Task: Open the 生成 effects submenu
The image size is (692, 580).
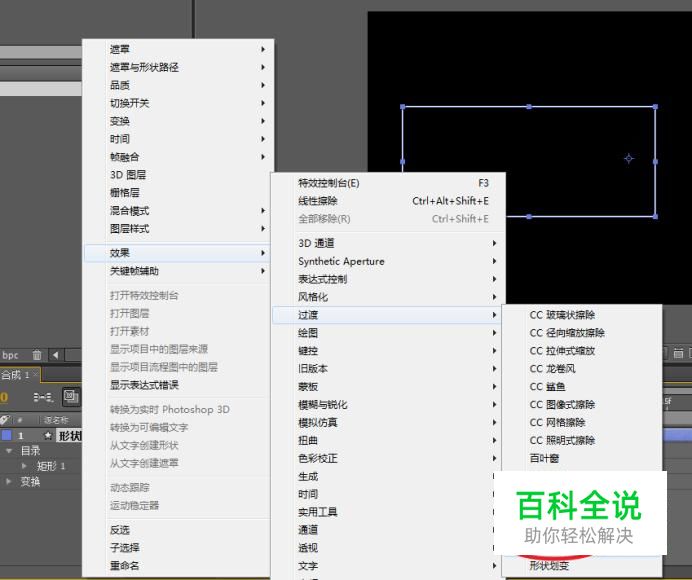Action: tap(384, 476)
